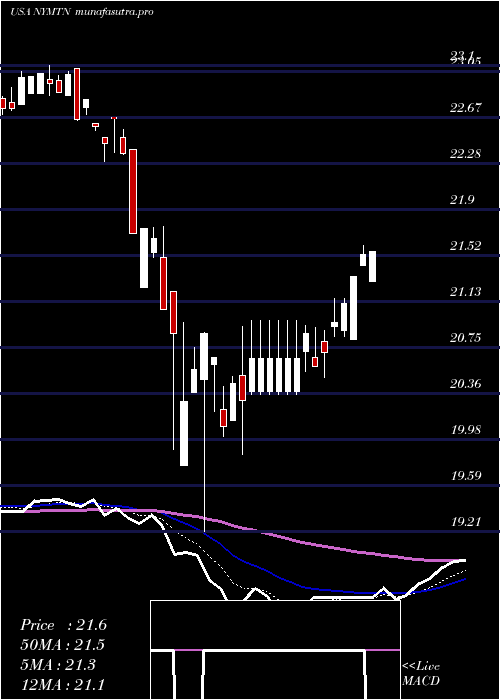This screenshot has width=500, height=700.
Task: Select the 22.67 price axis label
Action: (466, 108)
